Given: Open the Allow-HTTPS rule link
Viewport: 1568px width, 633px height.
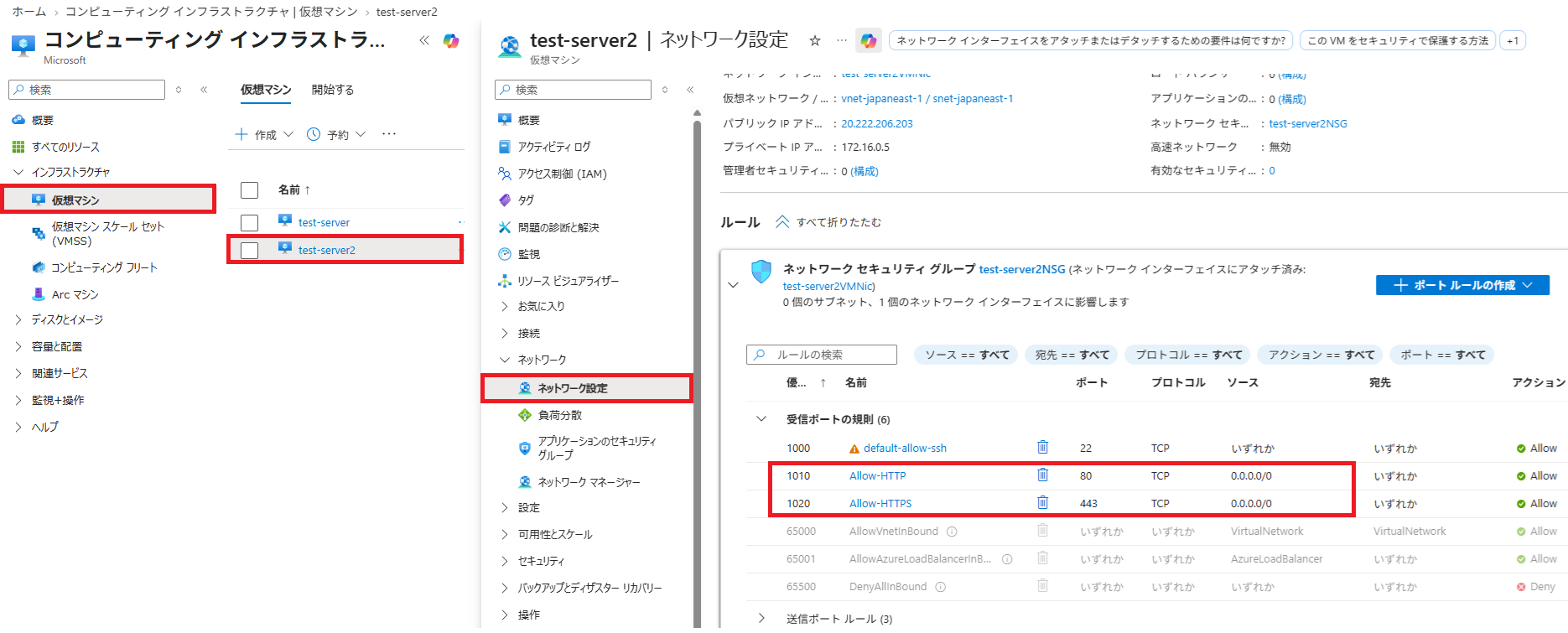Looking at the screenshot, I should 880,503.
